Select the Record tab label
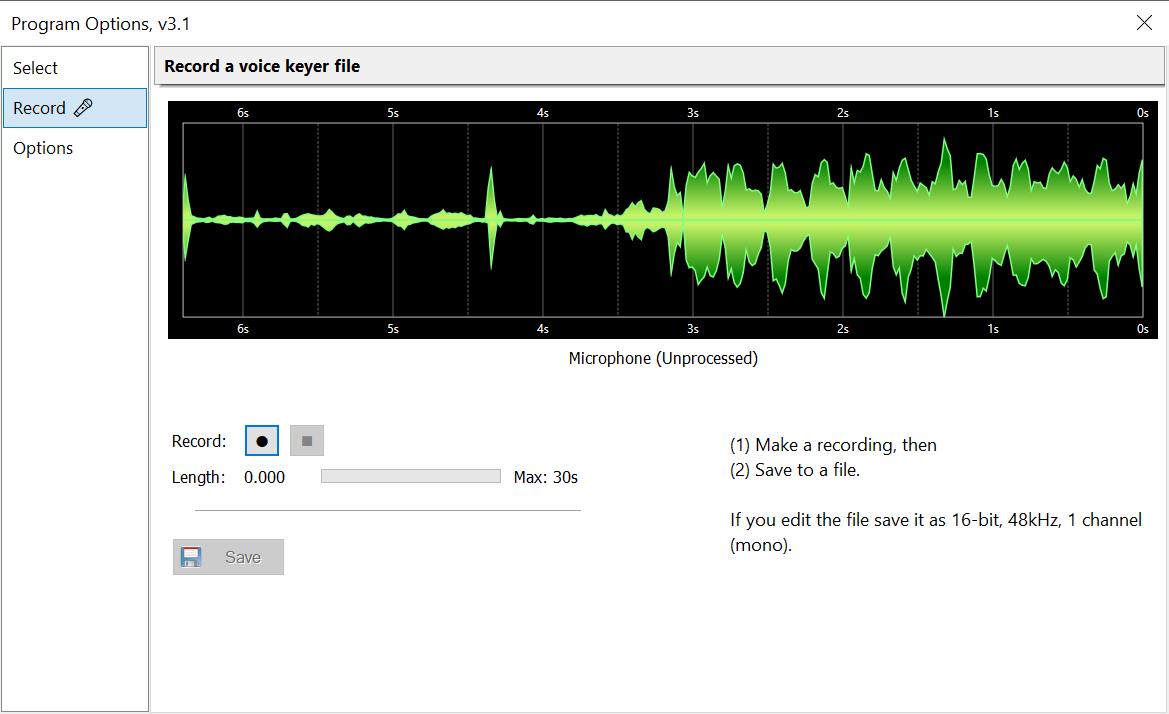Screen dimensions: 1169x714 [x=39, y=108]
